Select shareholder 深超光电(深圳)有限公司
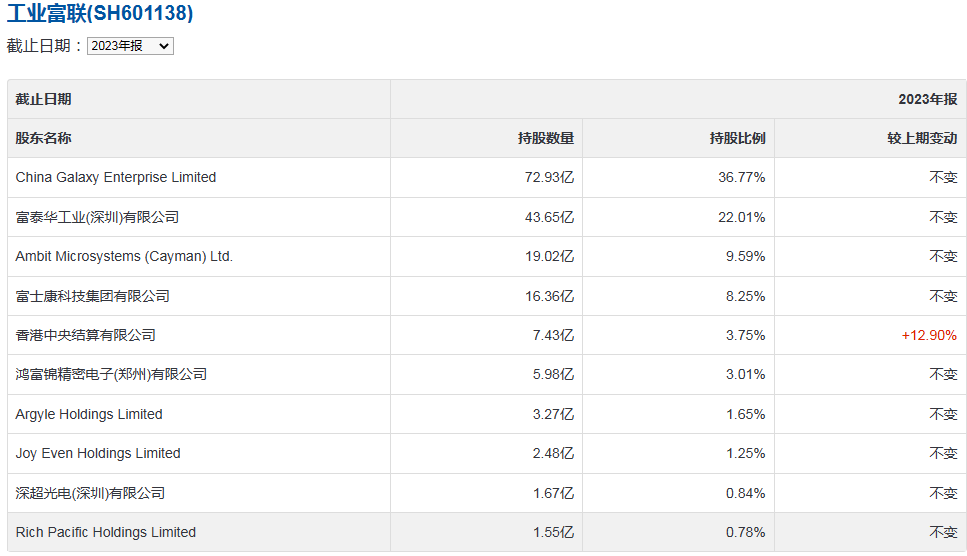 [90, 493]
